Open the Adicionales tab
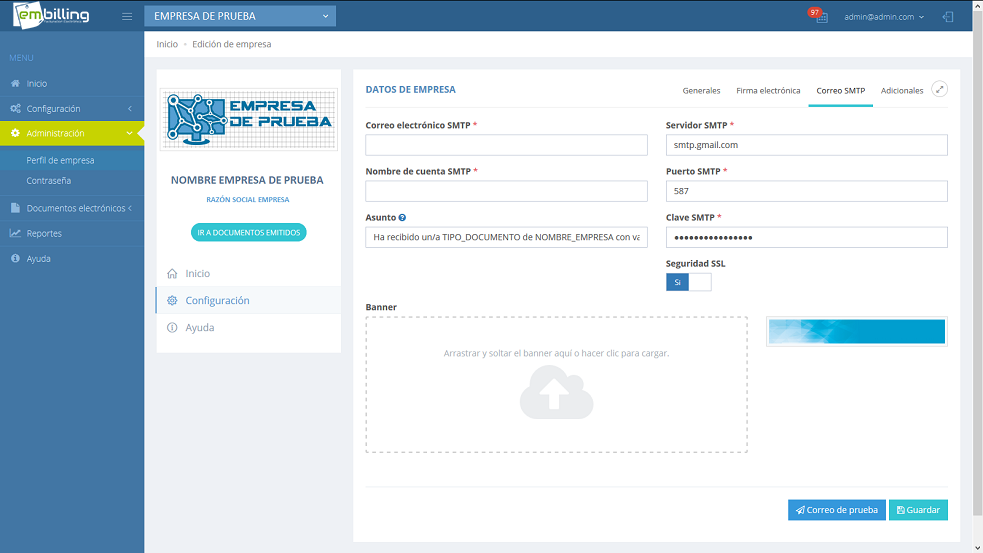983x553 pixels. pyautogui.click(x=902, y=90)
